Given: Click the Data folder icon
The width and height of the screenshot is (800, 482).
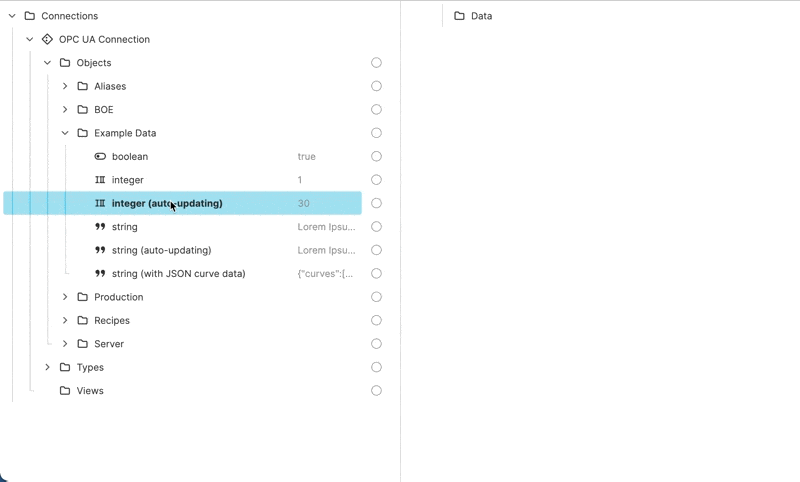Looking at the screenshot, I should pos(459,16).
